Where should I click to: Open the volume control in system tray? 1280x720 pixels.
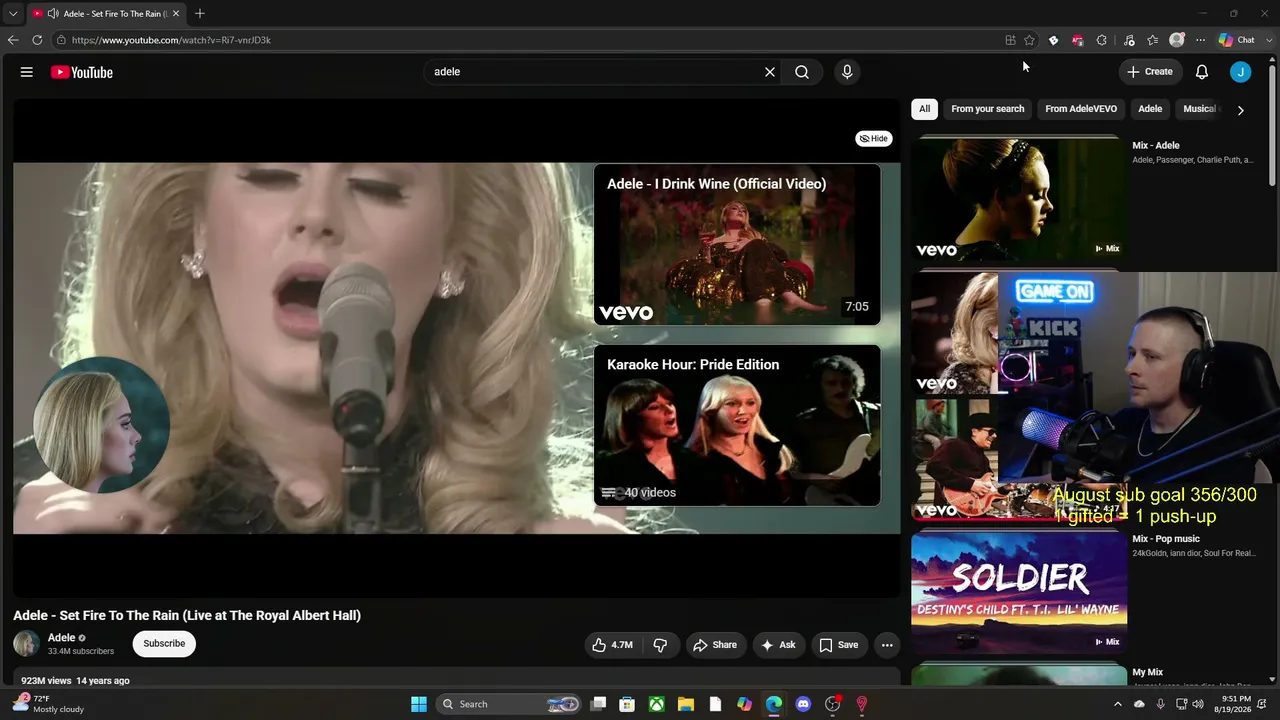[x=1198, y=704]
